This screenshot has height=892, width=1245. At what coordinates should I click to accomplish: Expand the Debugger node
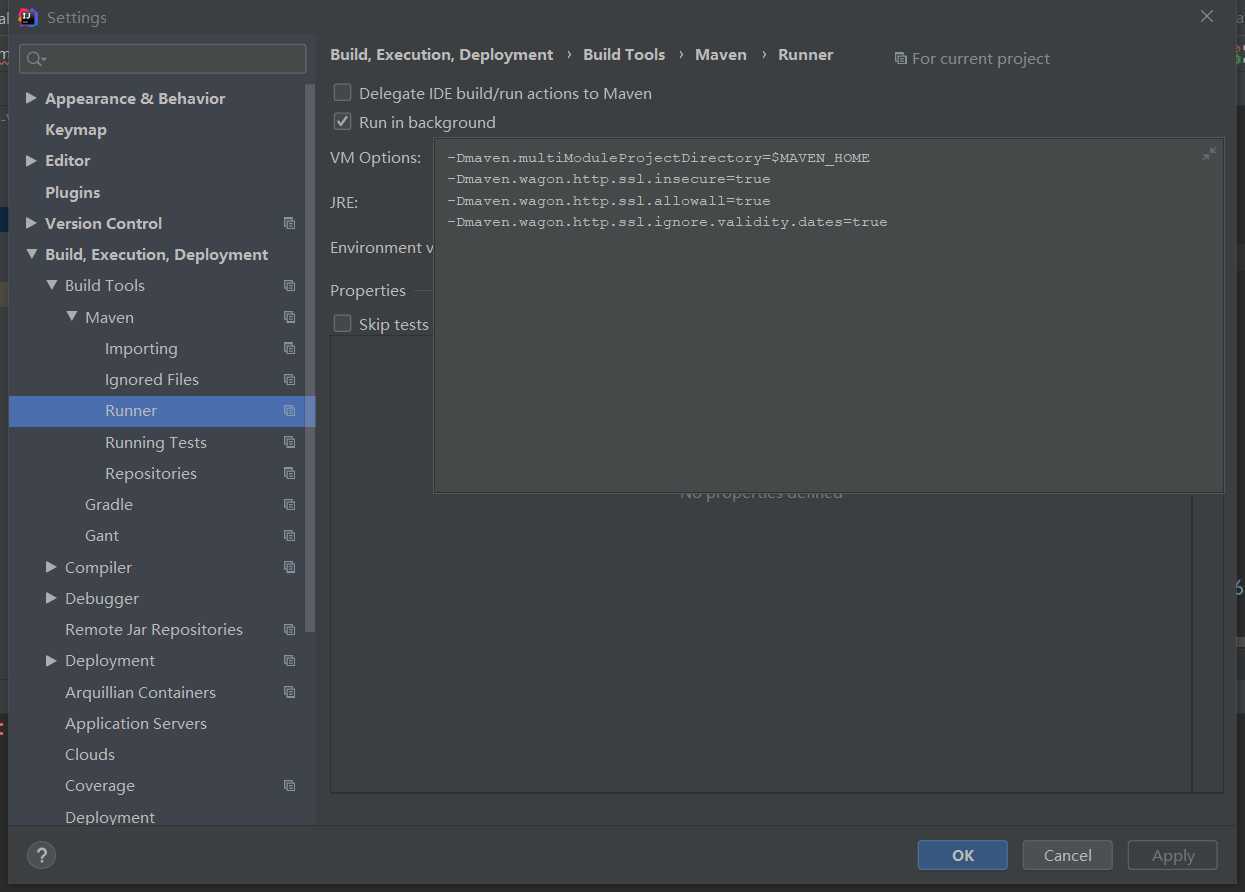click(x=51, y=598)
